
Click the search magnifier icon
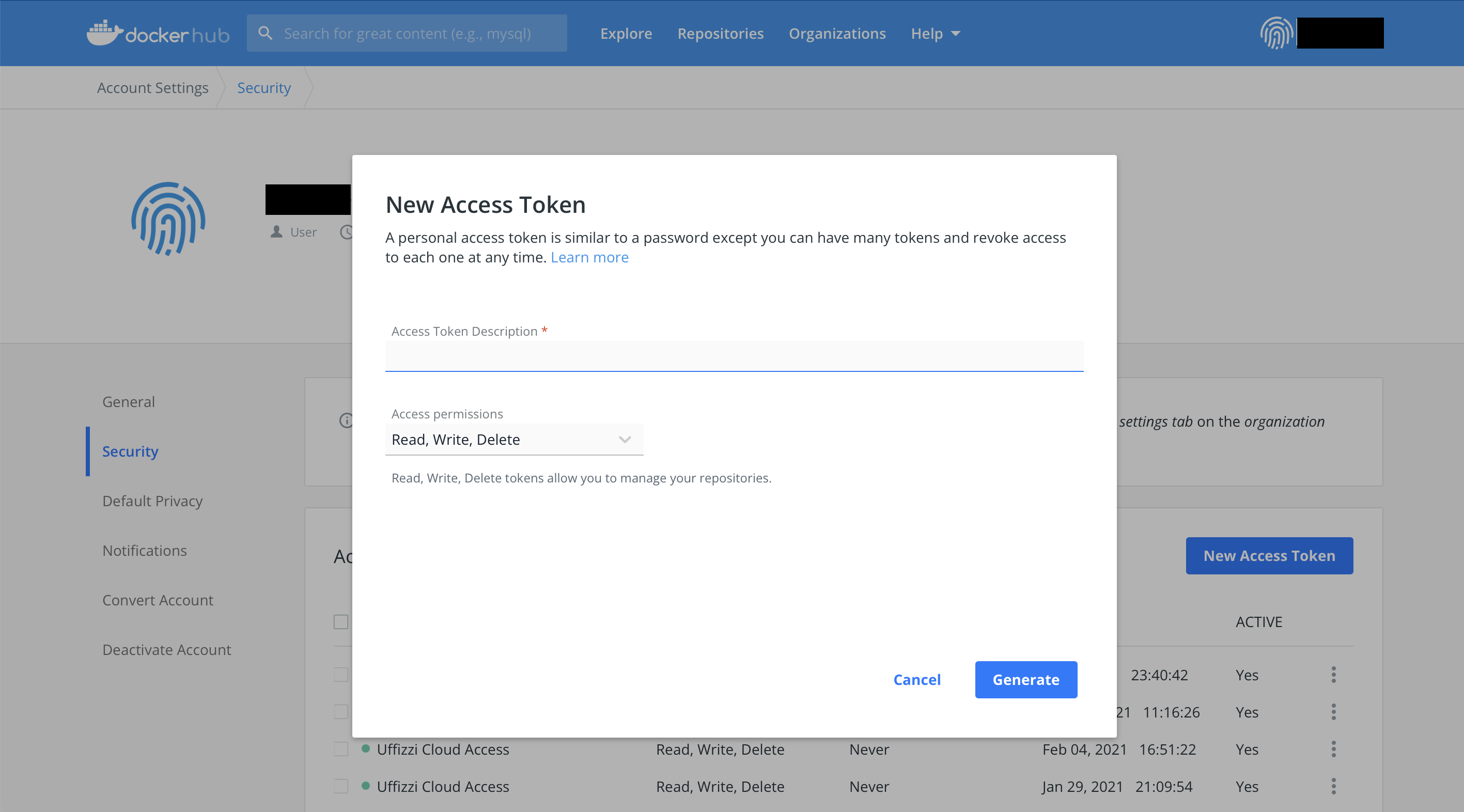click(x=265, y=33)
